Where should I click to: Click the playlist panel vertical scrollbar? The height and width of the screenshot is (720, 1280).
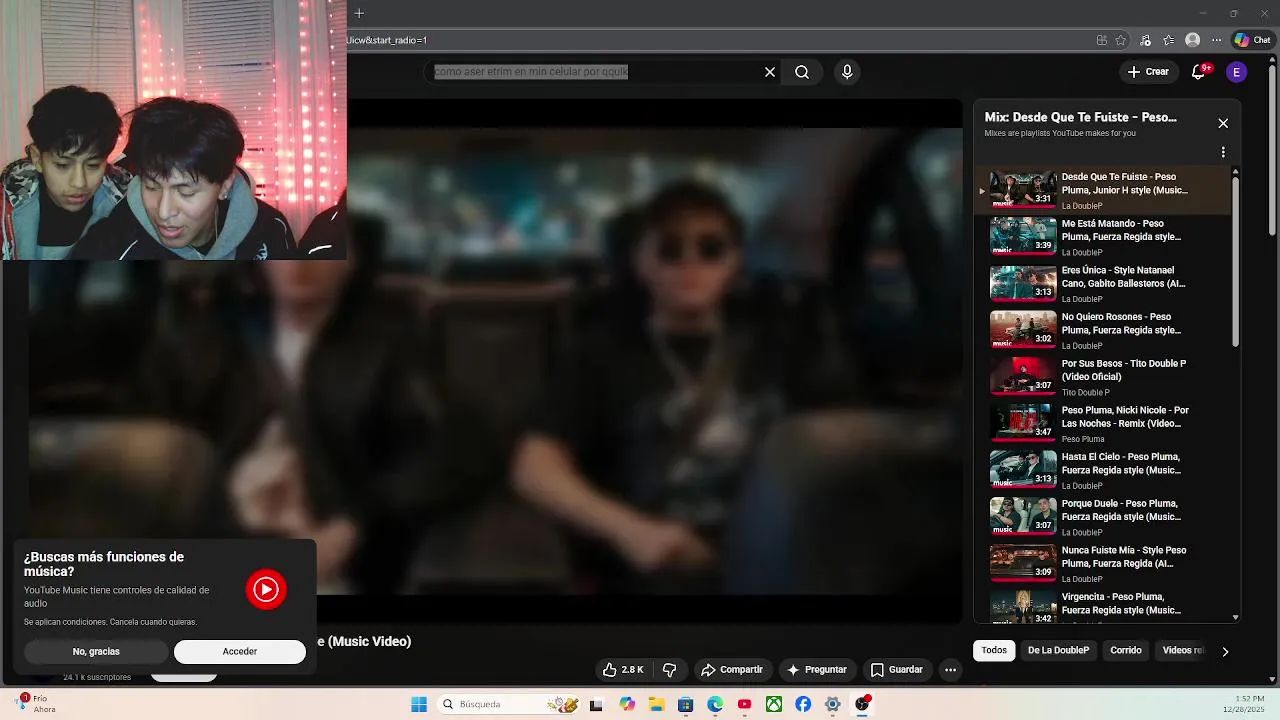1235,262
